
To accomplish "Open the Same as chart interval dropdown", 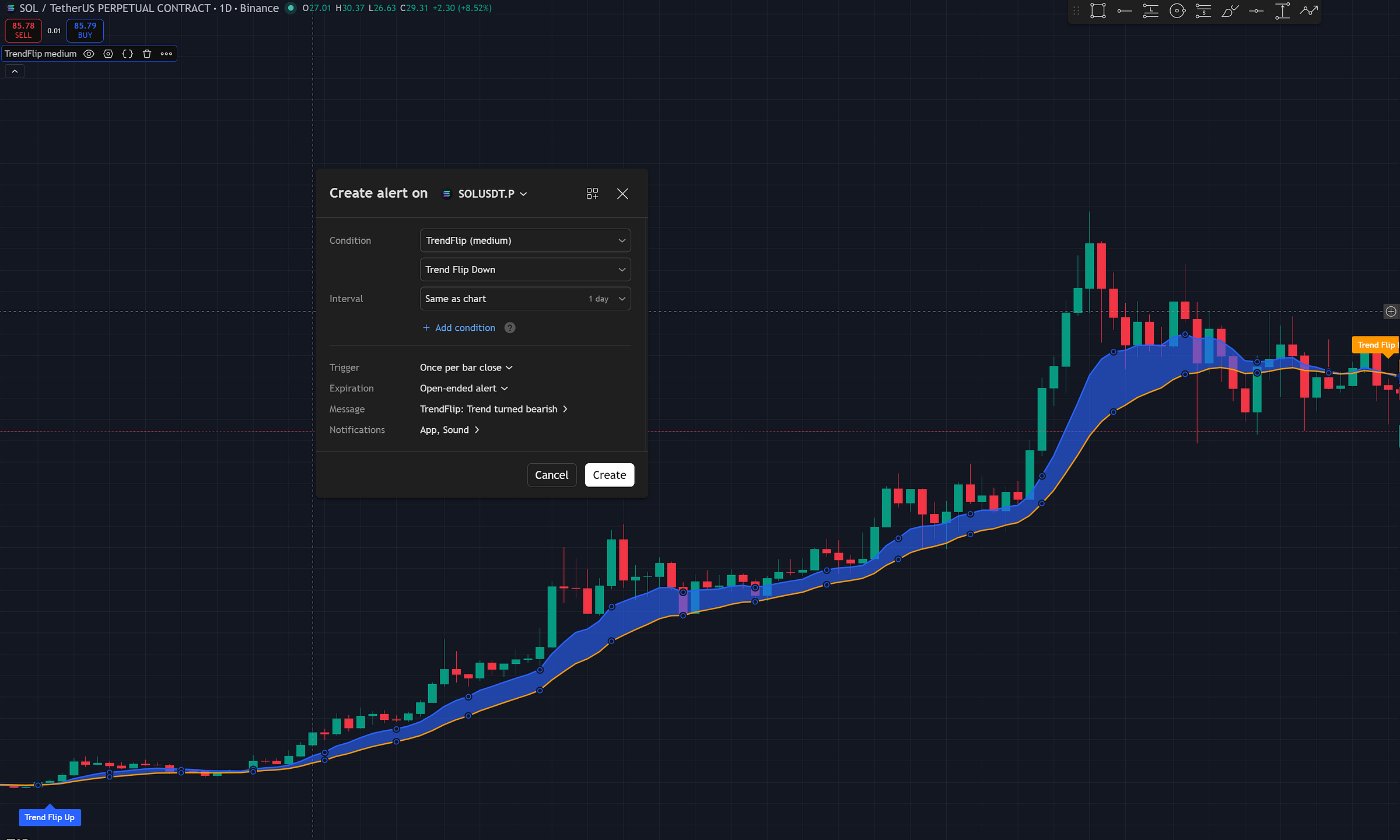I will point(525,299).
